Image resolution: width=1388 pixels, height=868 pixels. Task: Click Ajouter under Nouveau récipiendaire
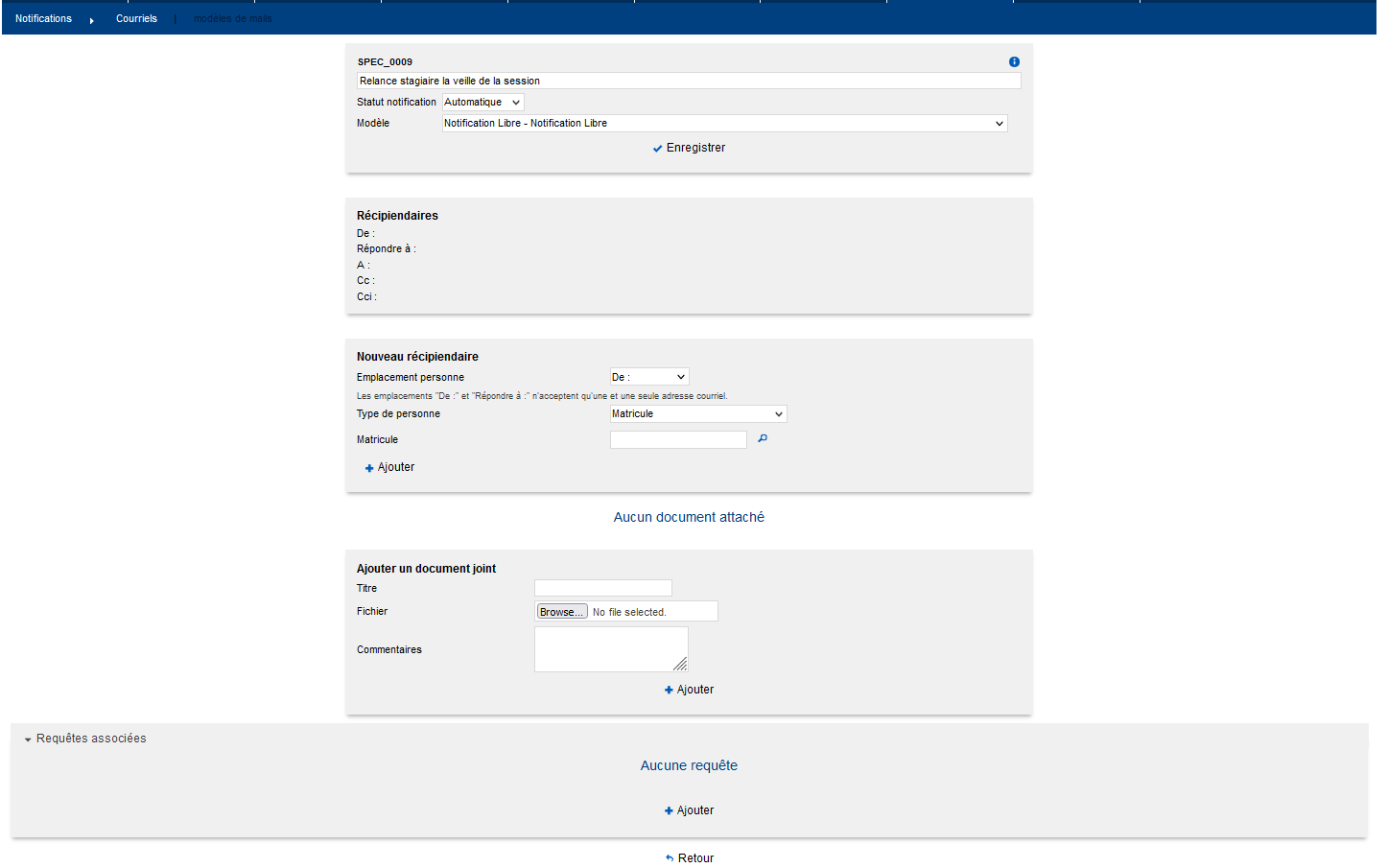pos(389,467)
